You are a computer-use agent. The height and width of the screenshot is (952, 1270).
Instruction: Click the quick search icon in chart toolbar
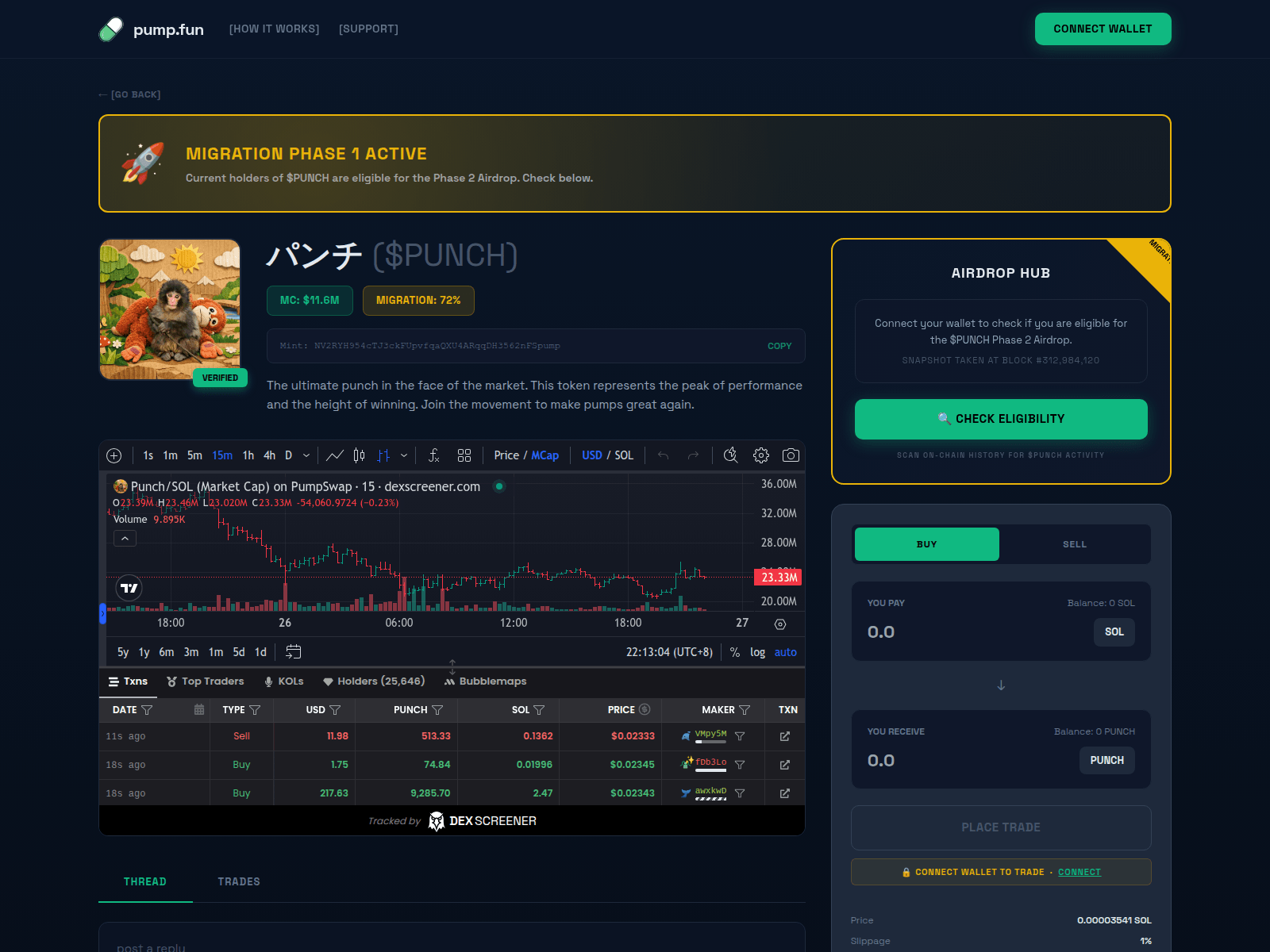pos(731,455)
